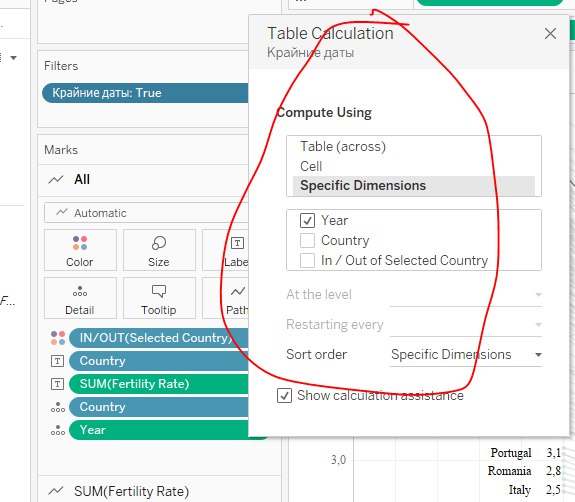Open the Color mark card
The image size is (575, 502).
coord(80,250)
